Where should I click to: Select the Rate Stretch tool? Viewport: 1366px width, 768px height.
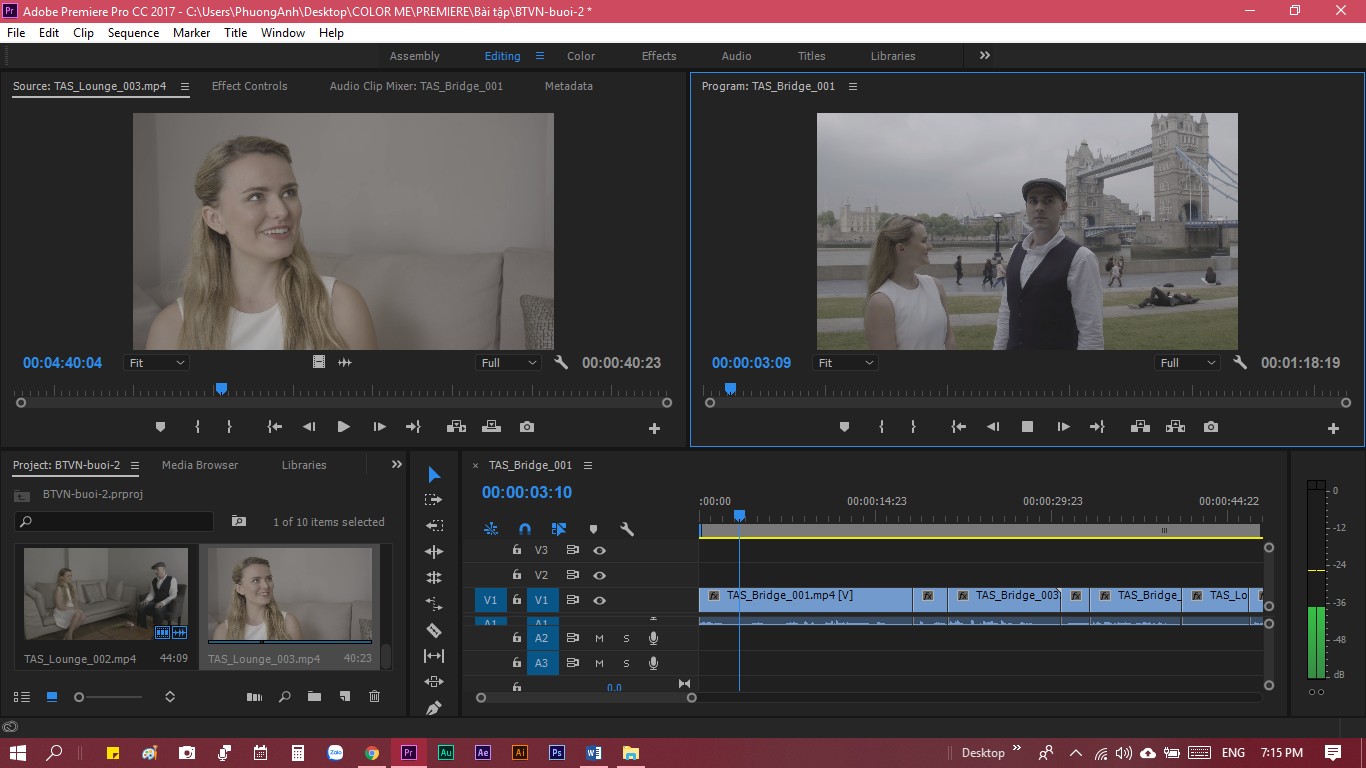[x=433, y=604]
